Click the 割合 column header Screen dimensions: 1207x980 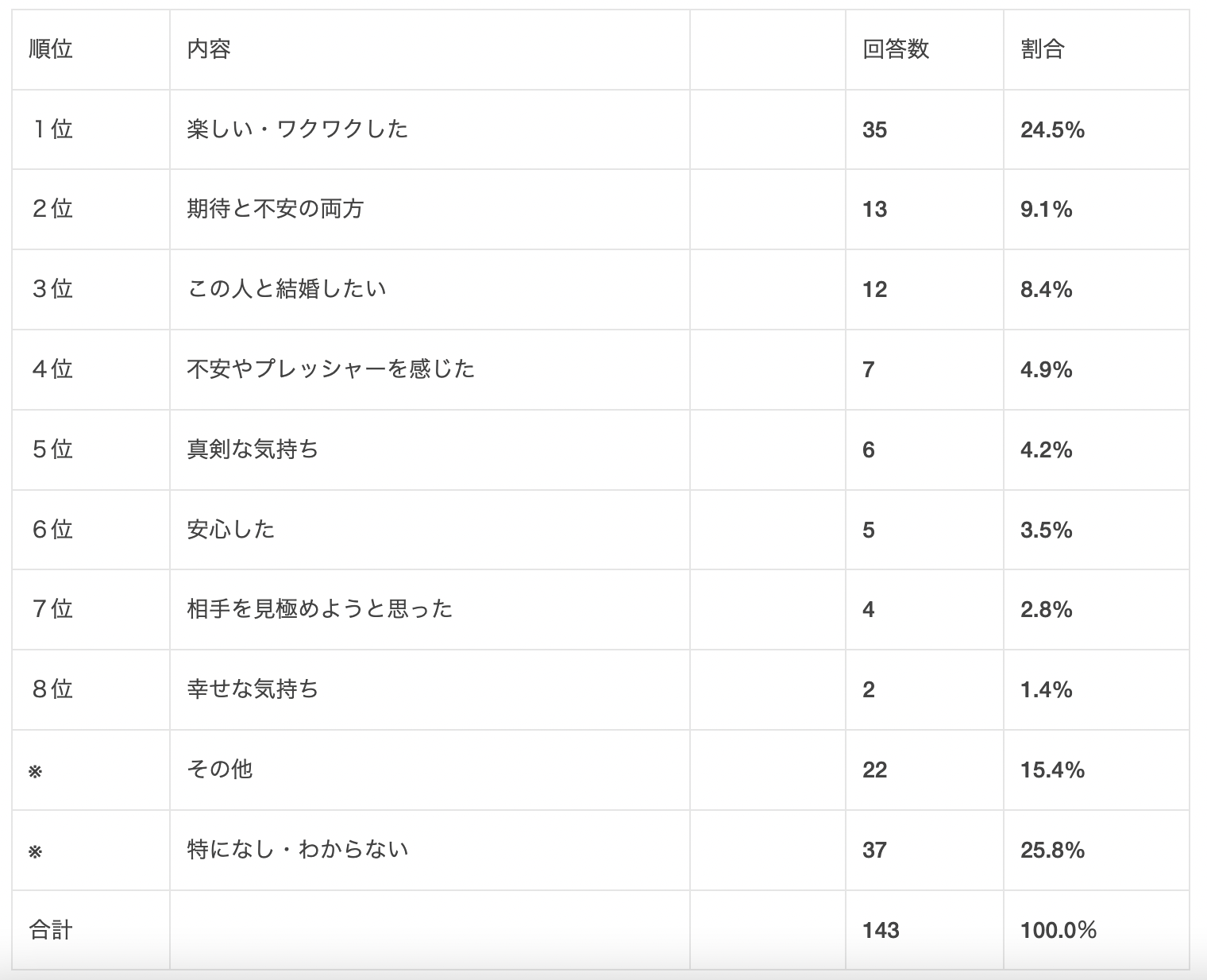pos(1042,49)
